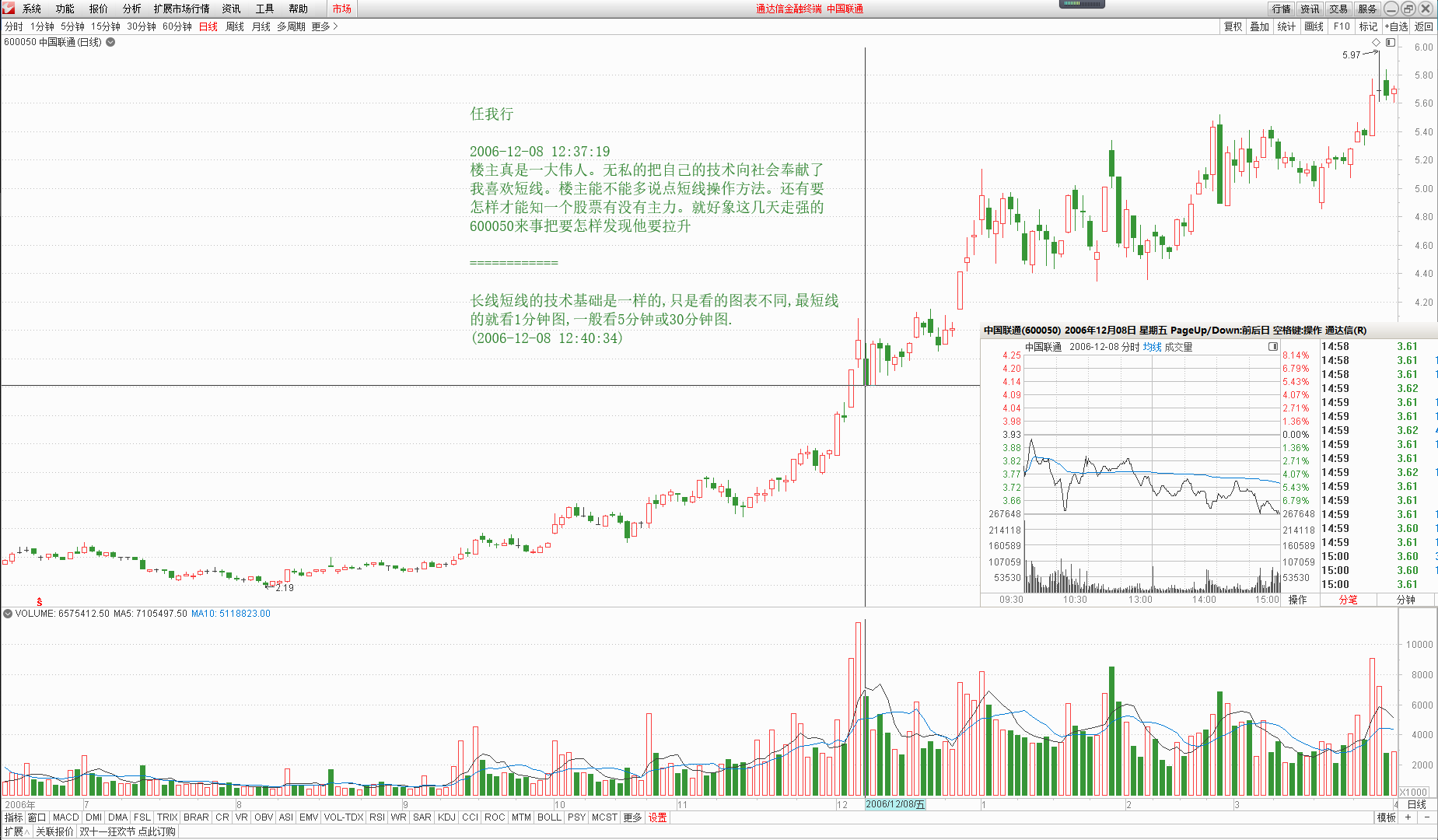Click the 窗口 tab at bottom
Viewport: 1438px width, 840px height.
[x=37, y=817]
